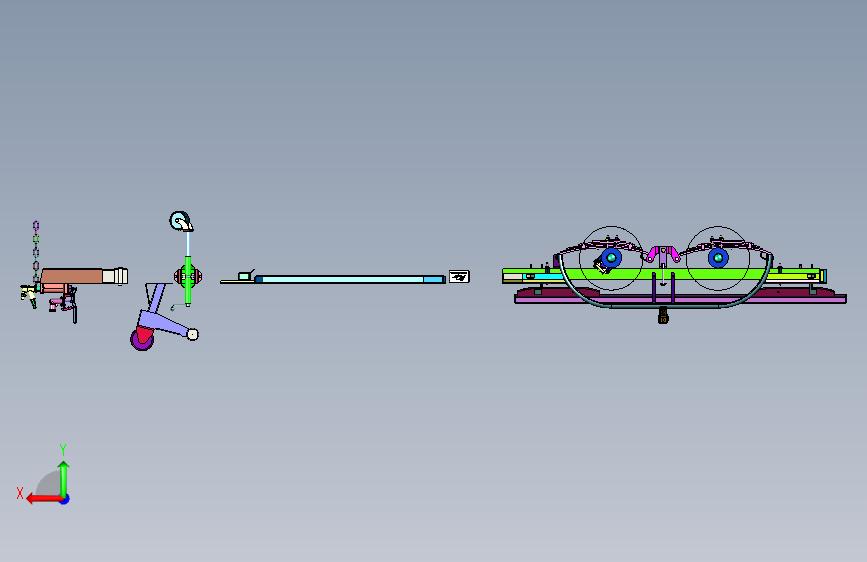Select the white end cap of brown cylinder
The height and width of the screenshot is (562, 867).
click(x=116, y=276)
